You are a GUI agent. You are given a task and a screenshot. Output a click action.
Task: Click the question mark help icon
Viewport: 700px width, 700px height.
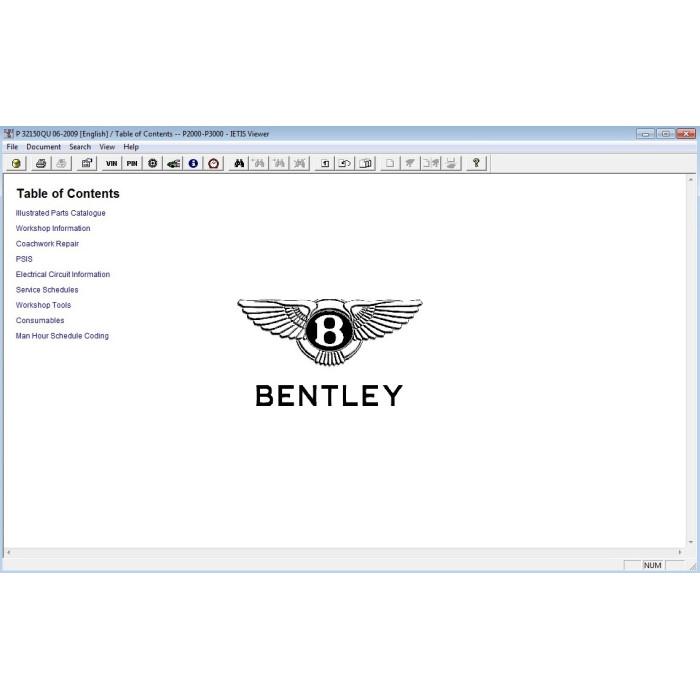(476, 163)
